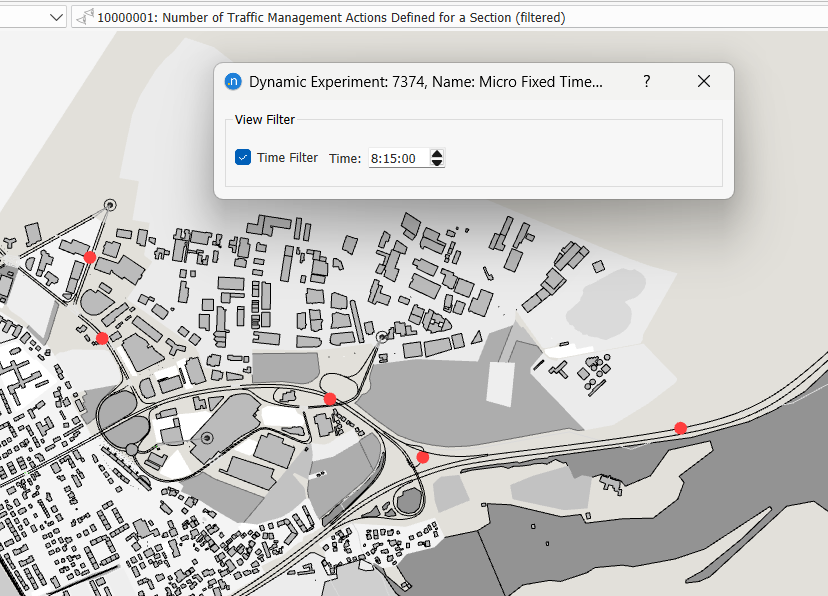Click the circular junction symbol near map center
This screenshot has height=596, width=828.
[381, 338]
